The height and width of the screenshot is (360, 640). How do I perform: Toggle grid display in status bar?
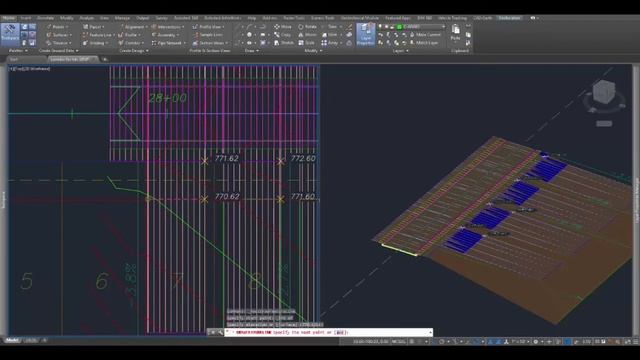coord(412,341)
